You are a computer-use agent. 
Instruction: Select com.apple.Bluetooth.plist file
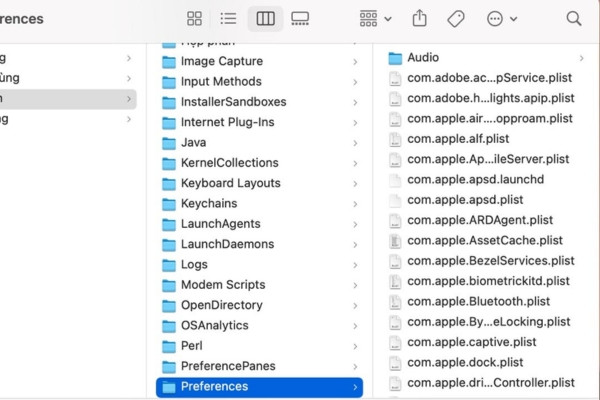486,301
